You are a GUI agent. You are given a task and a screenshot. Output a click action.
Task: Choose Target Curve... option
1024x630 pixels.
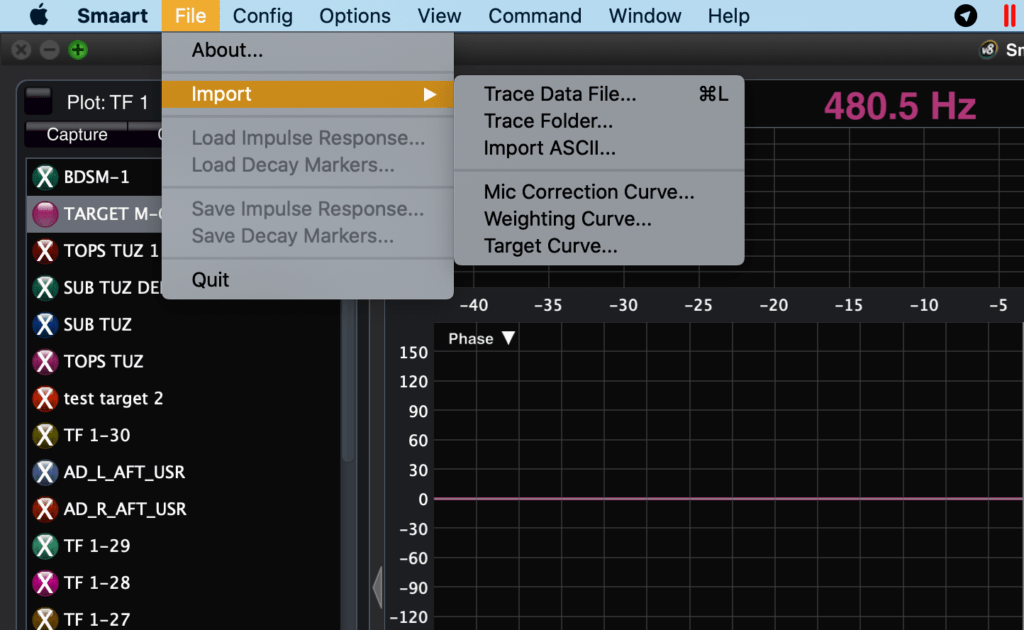[x=599, y=246]
